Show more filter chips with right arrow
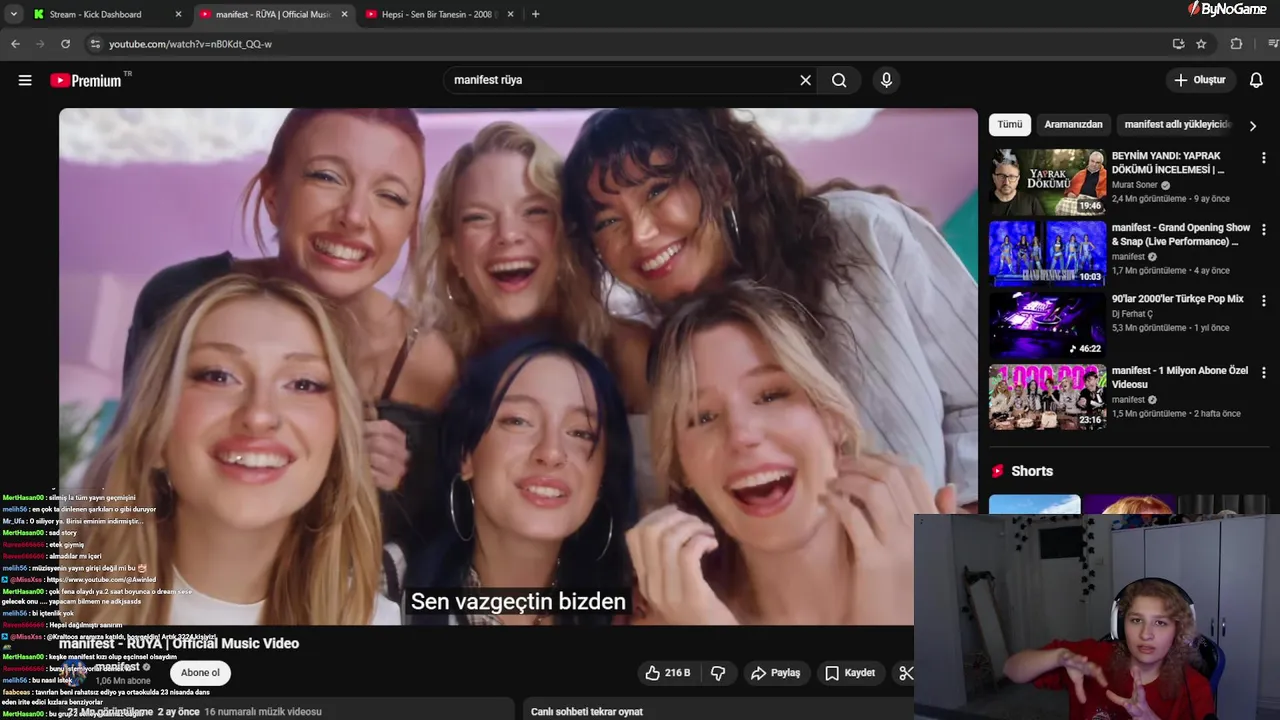 1252,126
